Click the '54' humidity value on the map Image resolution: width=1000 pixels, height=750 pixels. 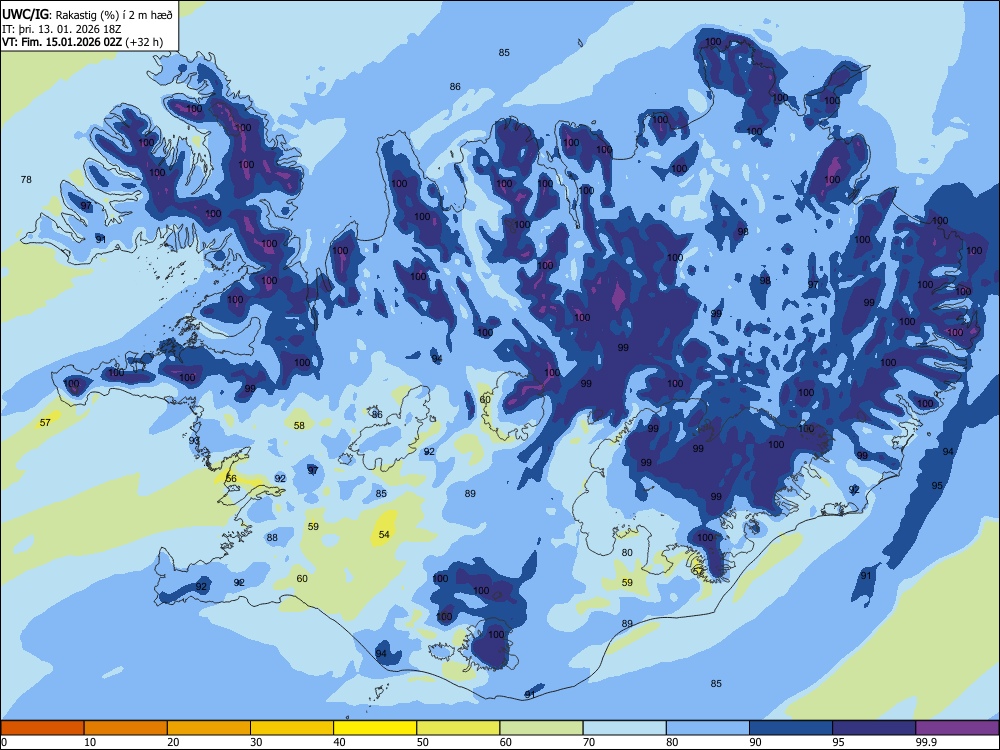click(384, 534)
